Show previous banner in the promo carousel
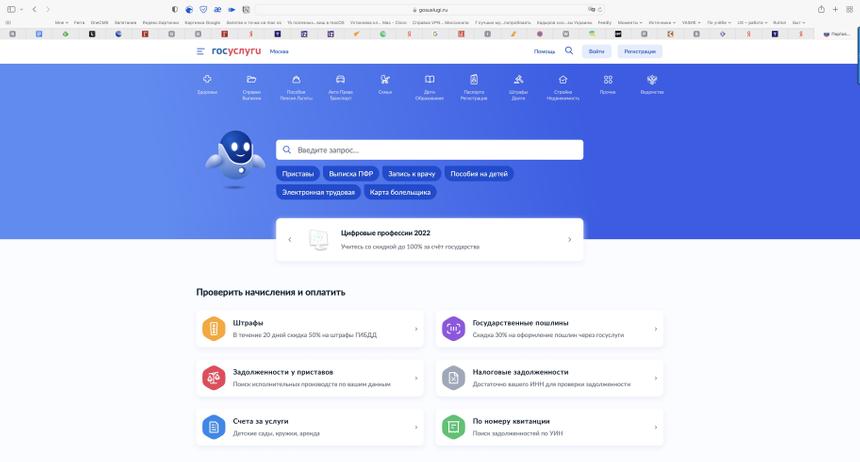This screenshot has width=860, height=462. 290,239
